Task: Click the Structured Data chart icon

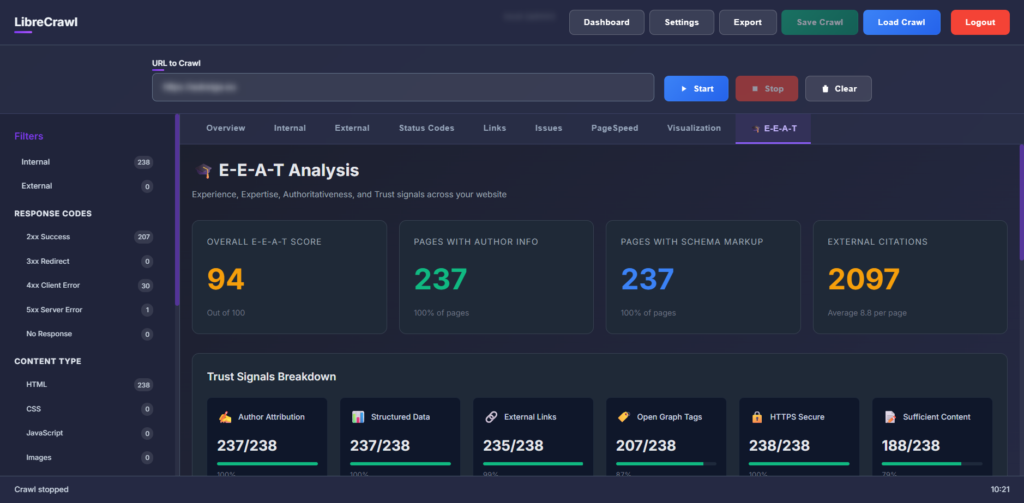Action: click(358, 417)
